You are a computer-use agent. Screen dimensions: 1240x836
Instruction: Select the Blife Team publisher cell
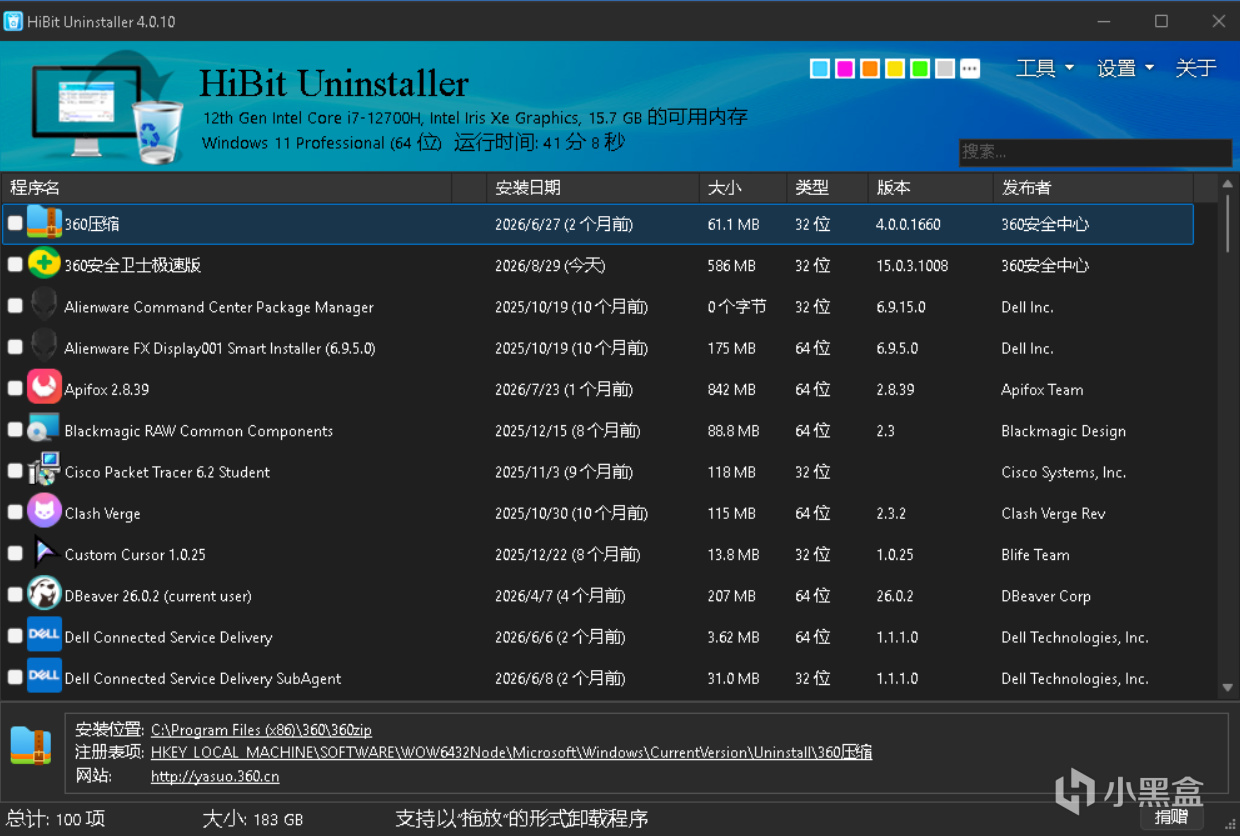pyautogui.click(x=1035, y=554)
